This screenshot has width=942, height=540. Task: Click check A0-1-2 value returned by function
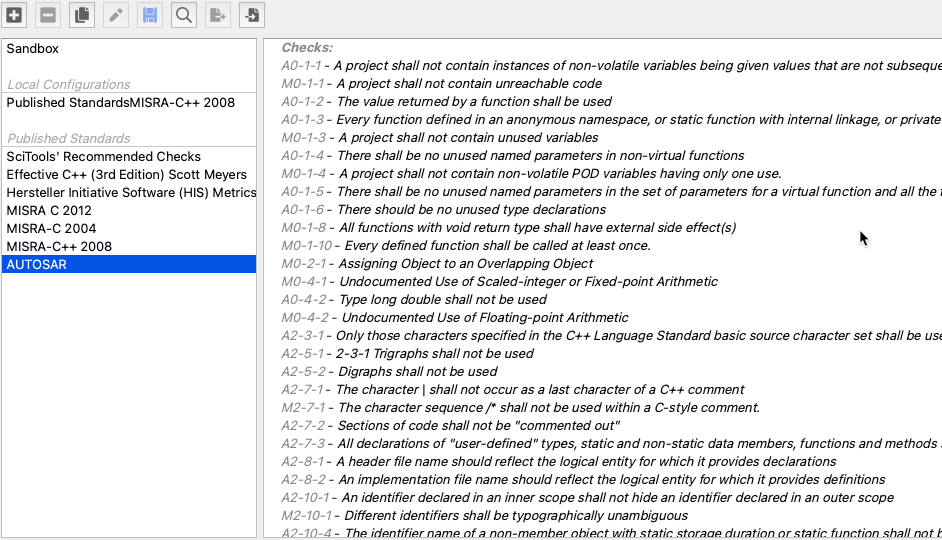tap(446, 102)
